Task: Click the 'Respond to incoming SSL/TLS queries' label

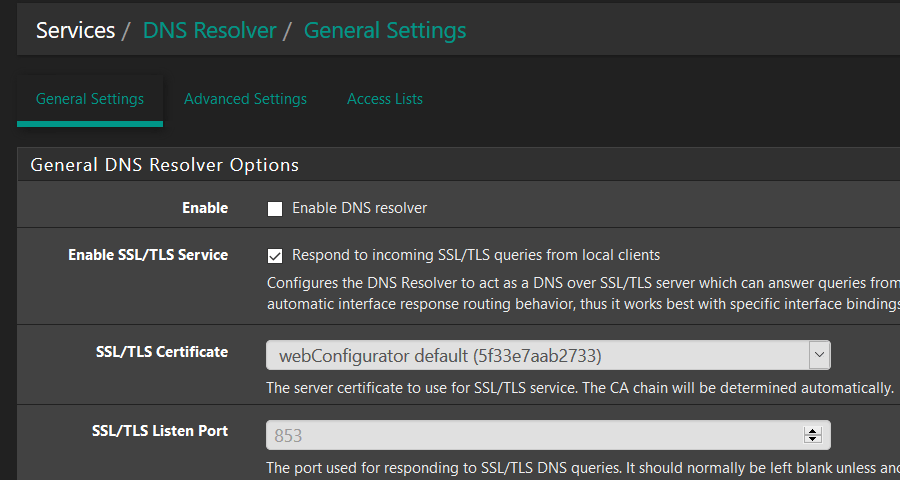Action: (x=476, y=255)
